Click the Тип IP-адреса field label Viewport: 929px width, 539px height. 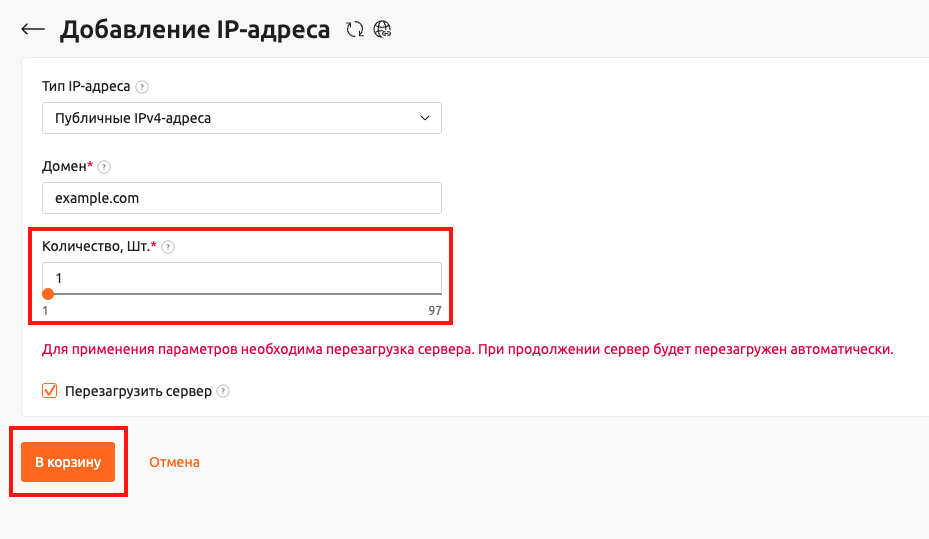[86, 87]
